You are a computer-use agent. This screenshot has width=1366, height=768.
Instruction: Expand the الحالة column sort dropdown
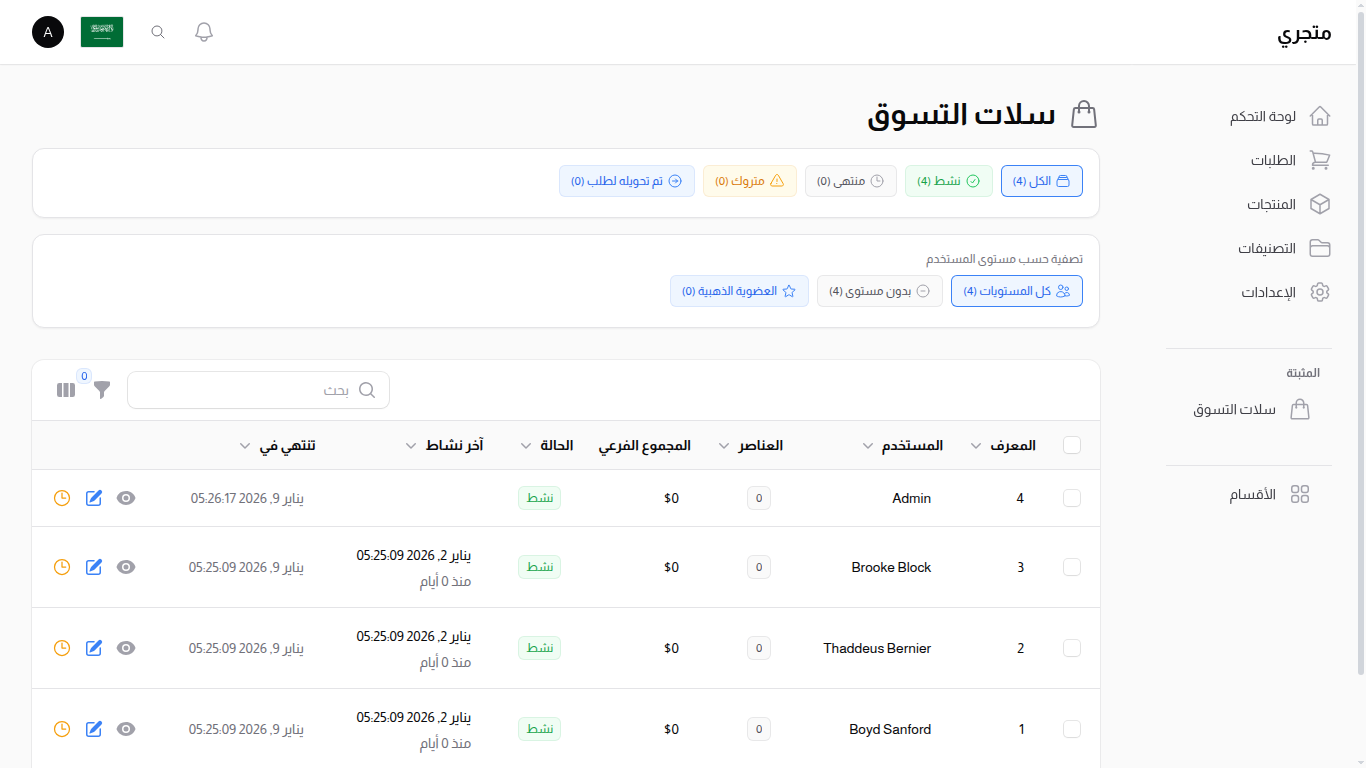click(526, 445)
